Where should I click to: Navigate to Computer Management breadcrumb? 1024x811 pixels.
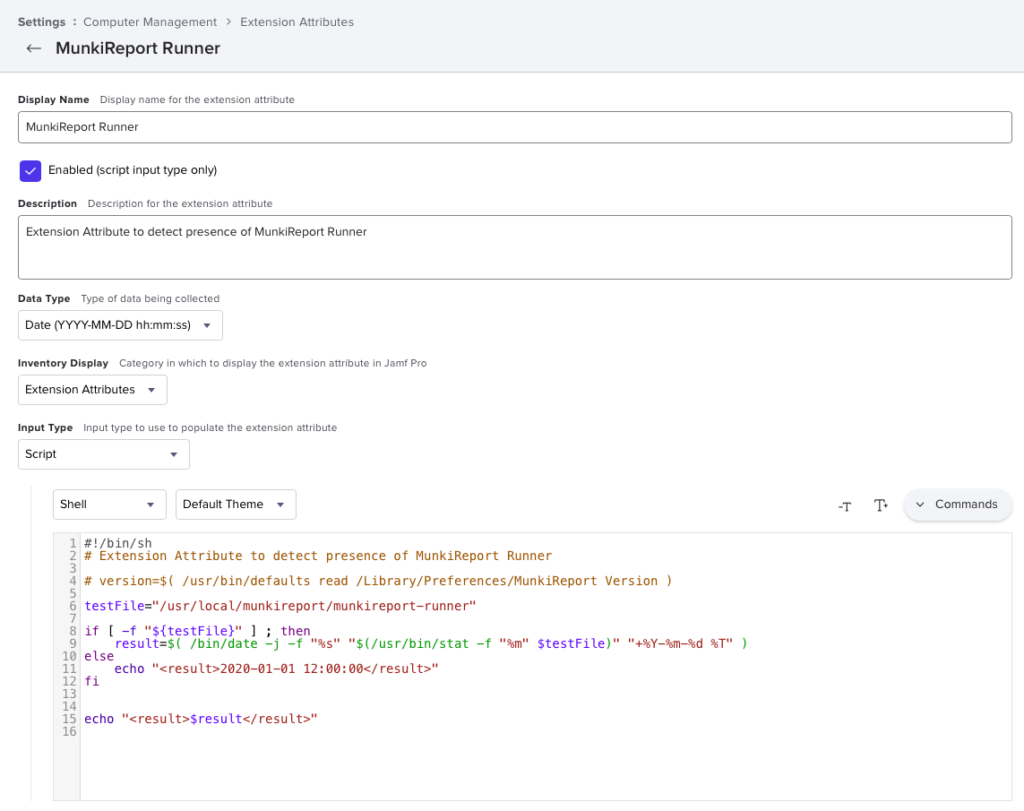150,22
